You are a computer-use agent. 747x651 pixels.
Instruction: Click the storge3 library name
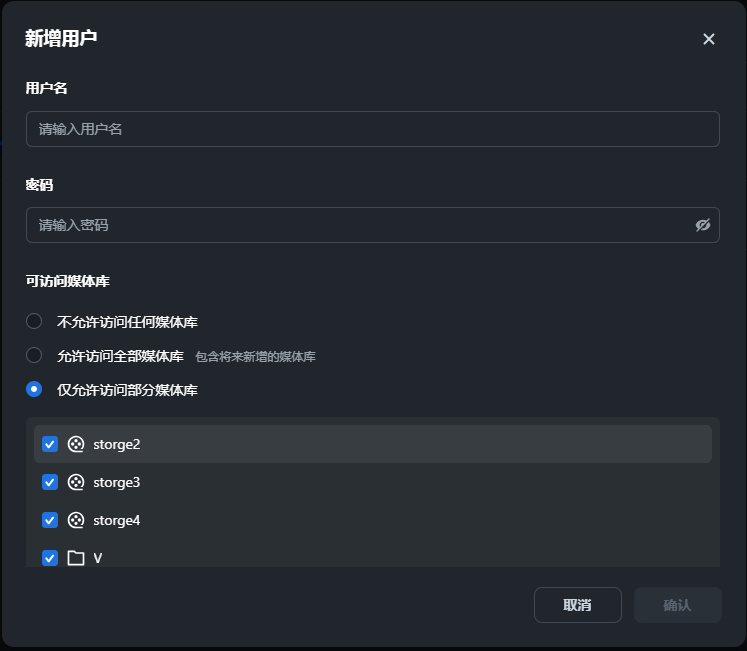117,482
